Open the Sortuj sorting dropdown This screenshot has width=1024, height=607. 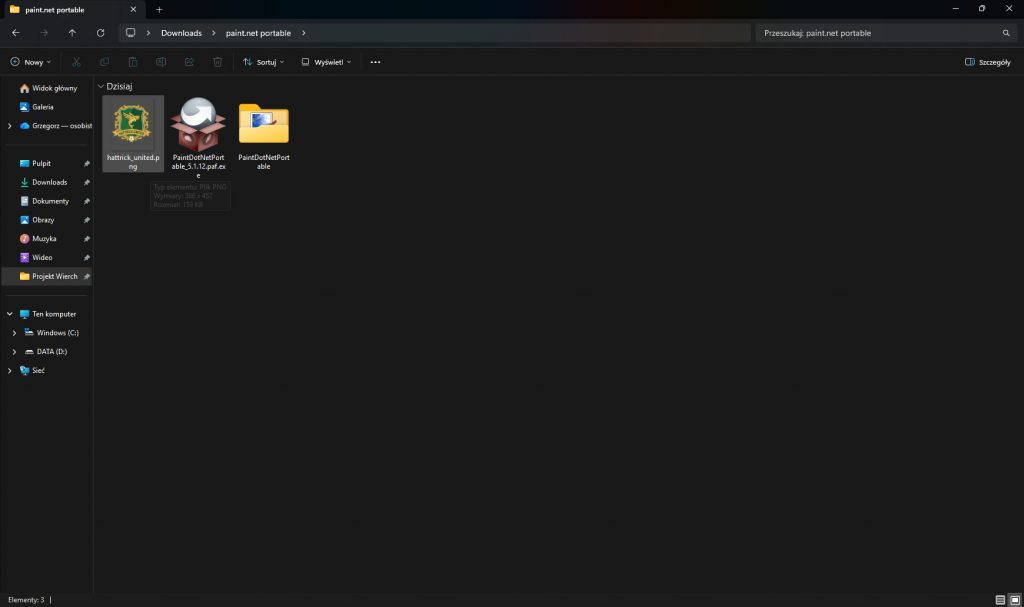[x=263, y=62]
